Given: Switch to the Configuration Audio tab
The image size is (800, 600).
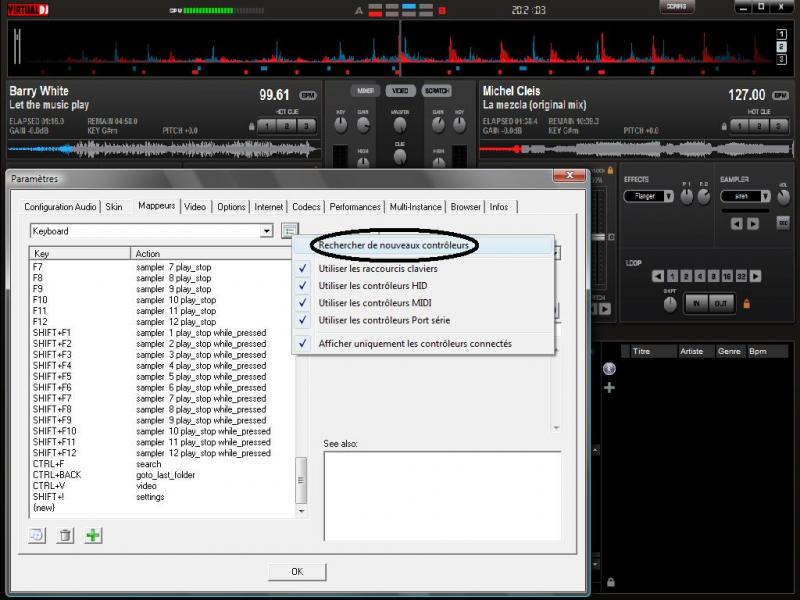Looking at the screenshot, I should coord(61,206).
